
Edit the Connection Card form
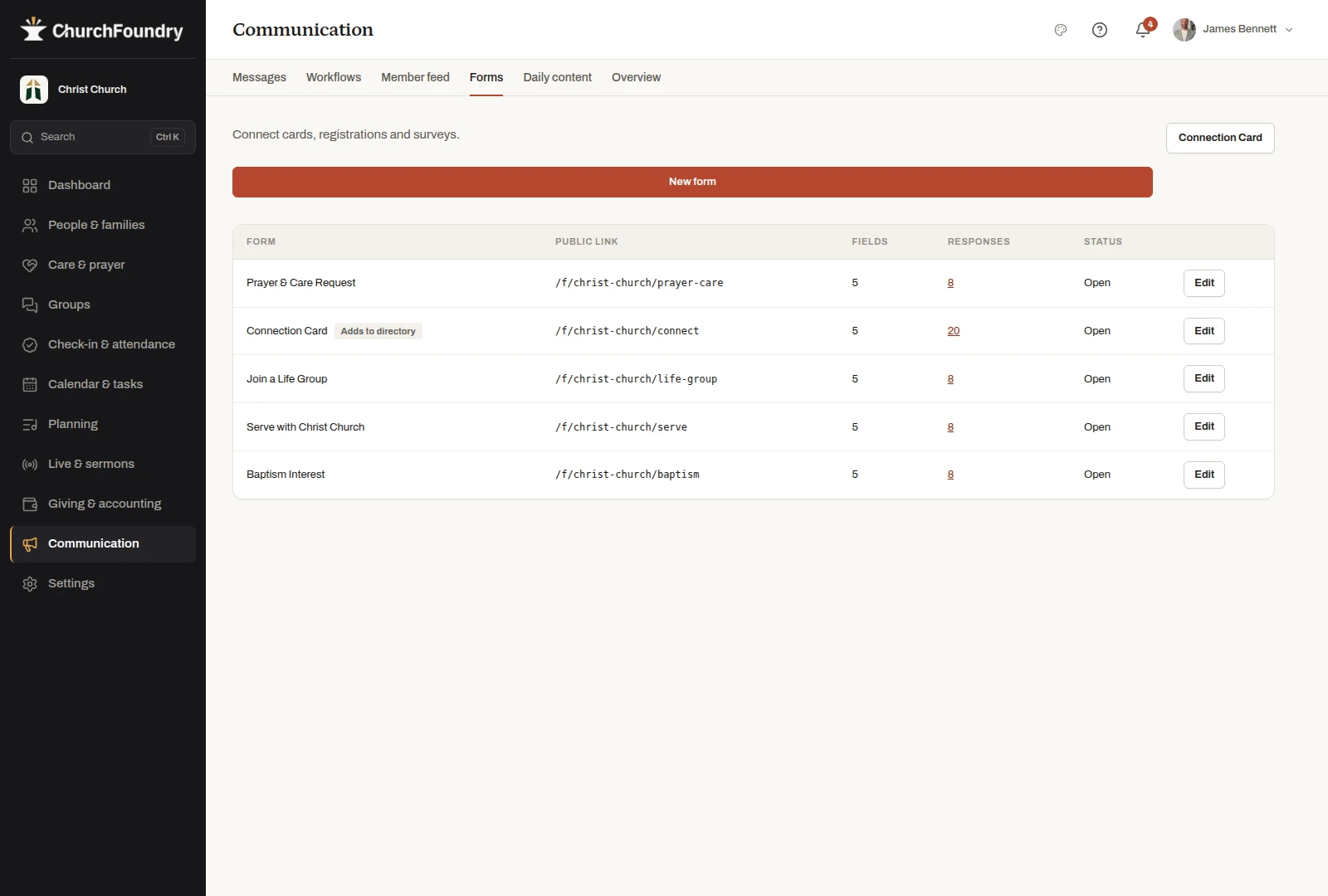tap(1204, 331)
